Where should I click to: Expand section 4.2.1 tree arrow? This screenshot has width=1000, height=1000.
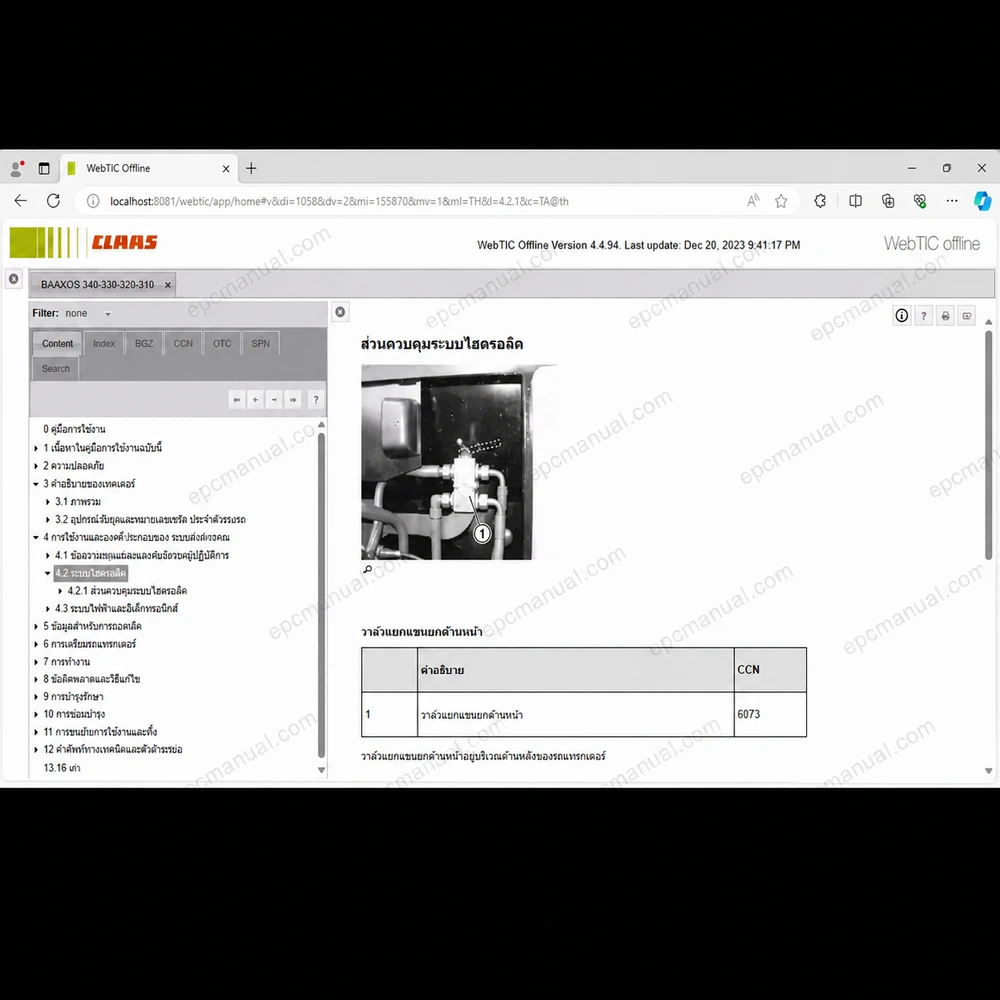(61, 591)
